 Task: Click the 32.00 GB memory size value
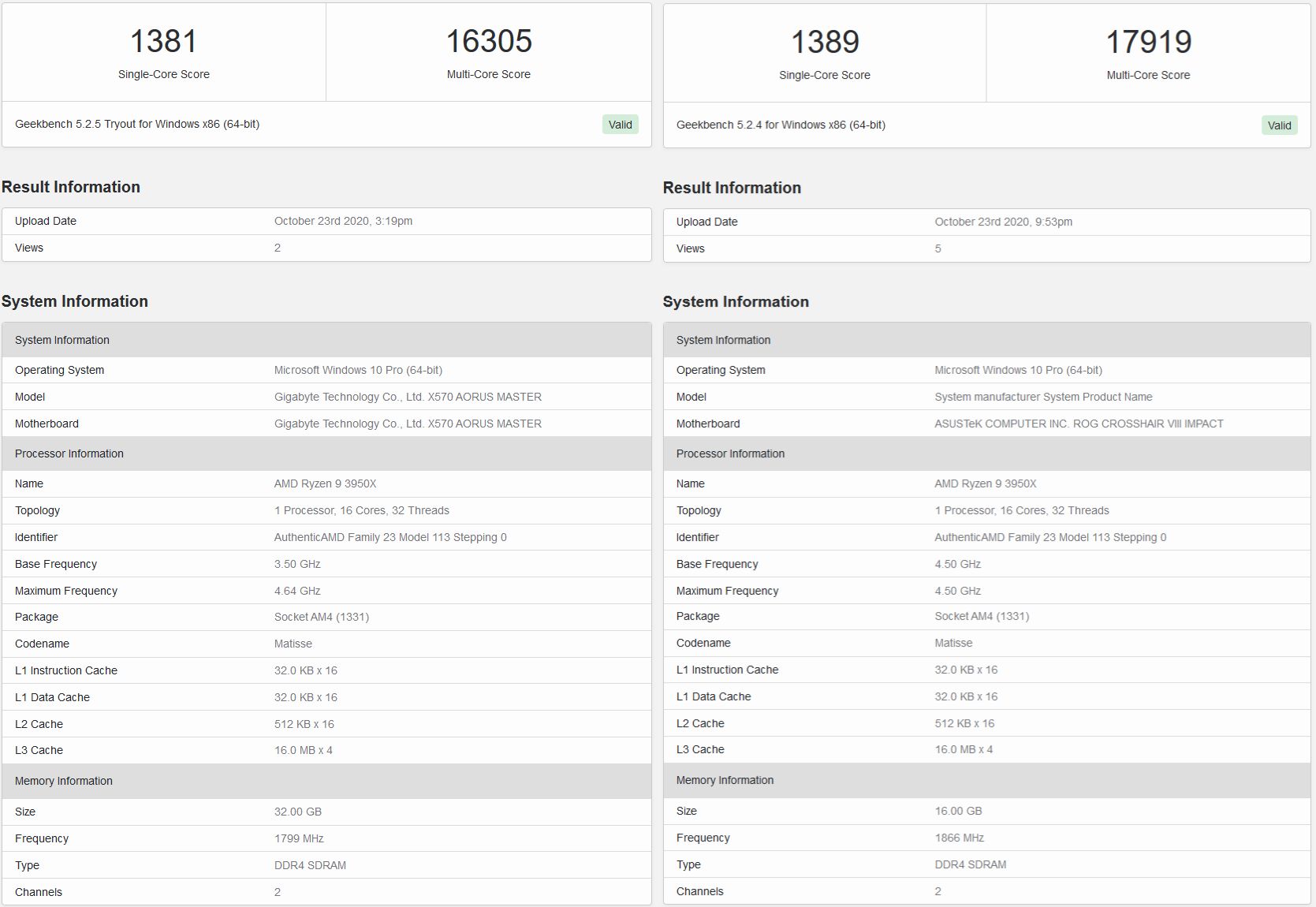(x=298, y=812)
